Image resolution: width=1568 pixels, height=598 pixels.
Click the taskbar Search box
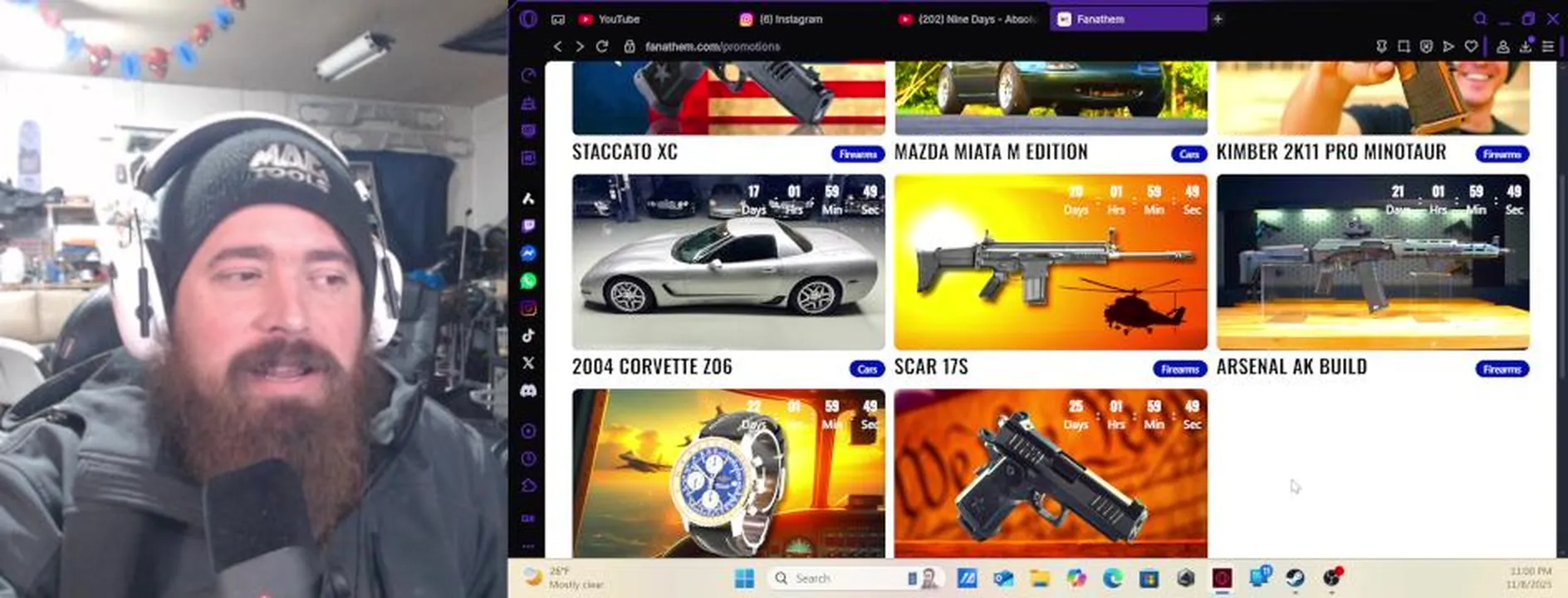pos(855,578)
